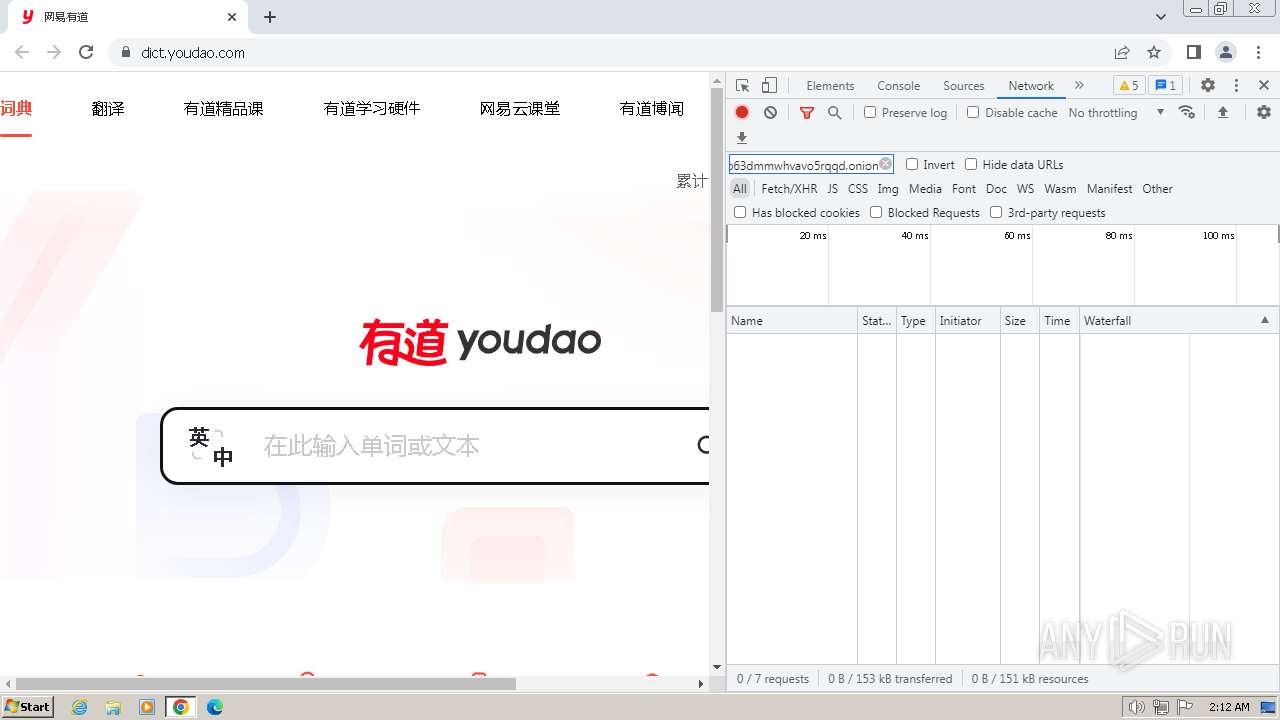Import HAR file upload icon
1280x720 pixels.
pyautogui.click(x=1222, y=112)
